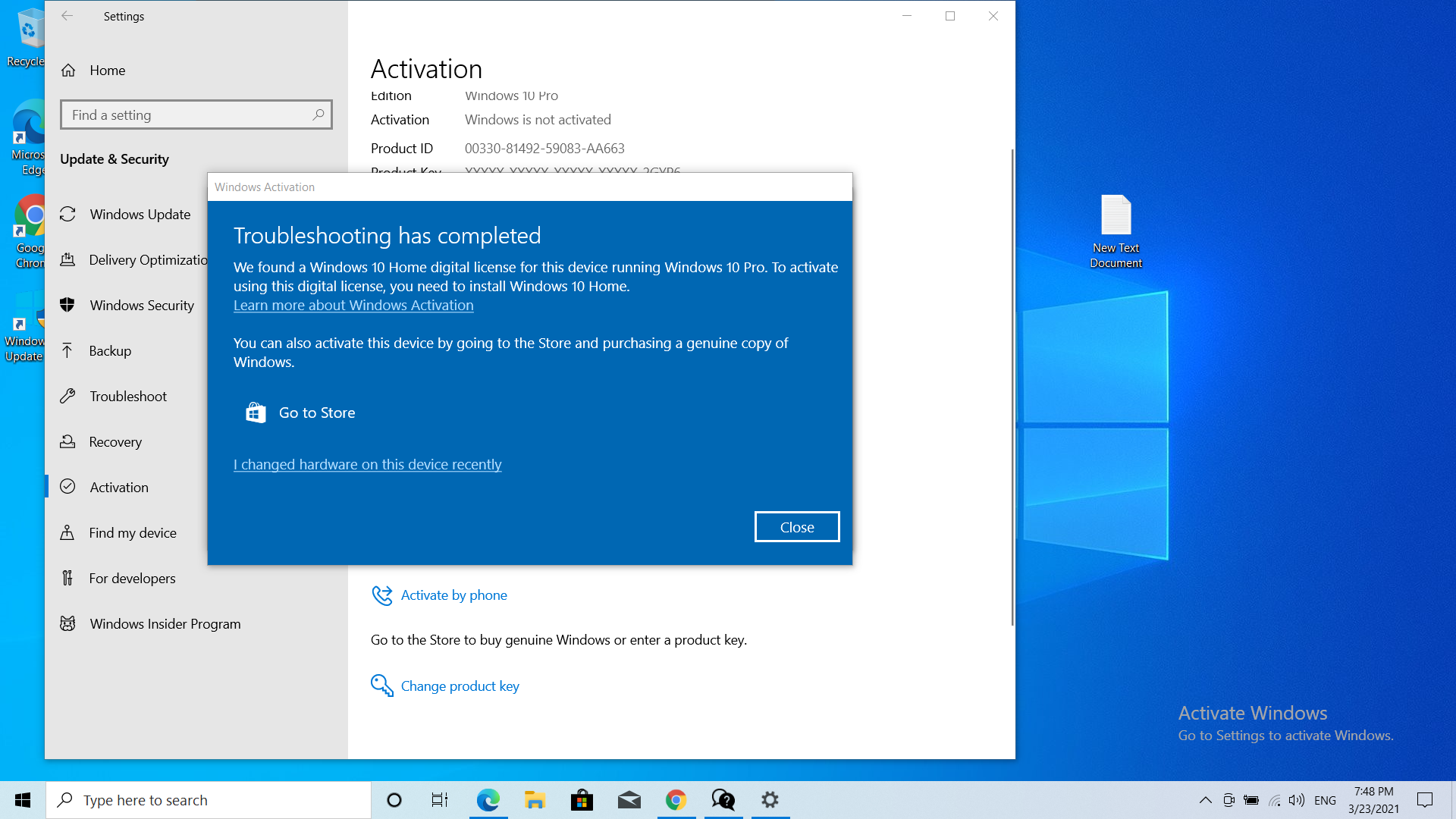Click the Backup arrow icon in the sidebar
1456x819 pixels.
(67, 350)
